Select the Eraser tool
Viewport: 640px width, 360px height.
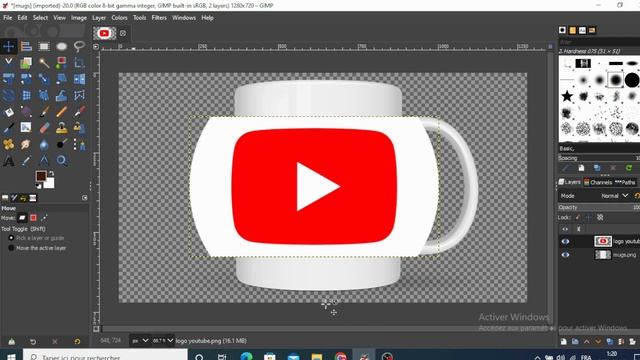point(44,128)
